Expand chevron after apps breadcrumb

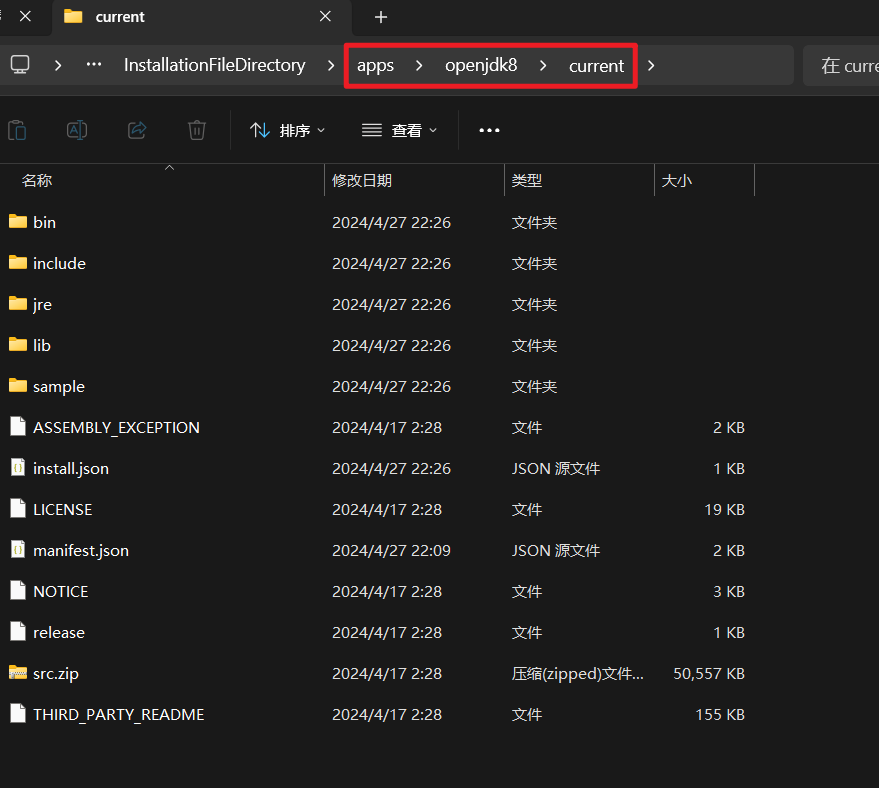tap(419, 66)
